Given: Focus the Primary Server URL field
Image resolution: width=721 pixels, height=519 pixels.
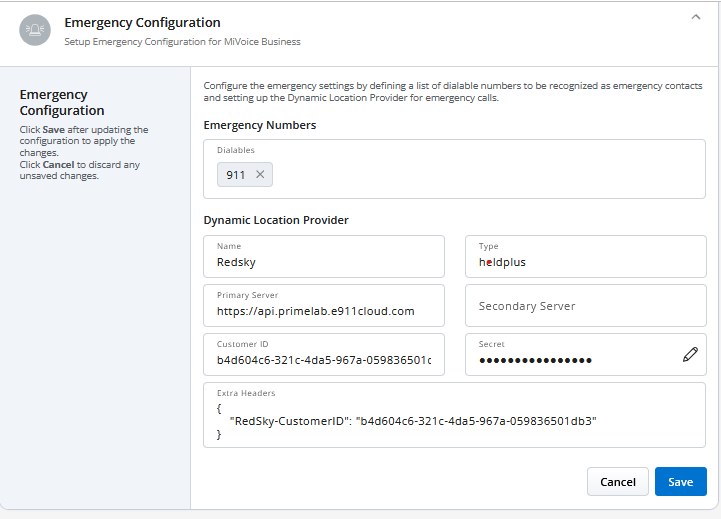Looking at the screenshot, I should 323,311.
